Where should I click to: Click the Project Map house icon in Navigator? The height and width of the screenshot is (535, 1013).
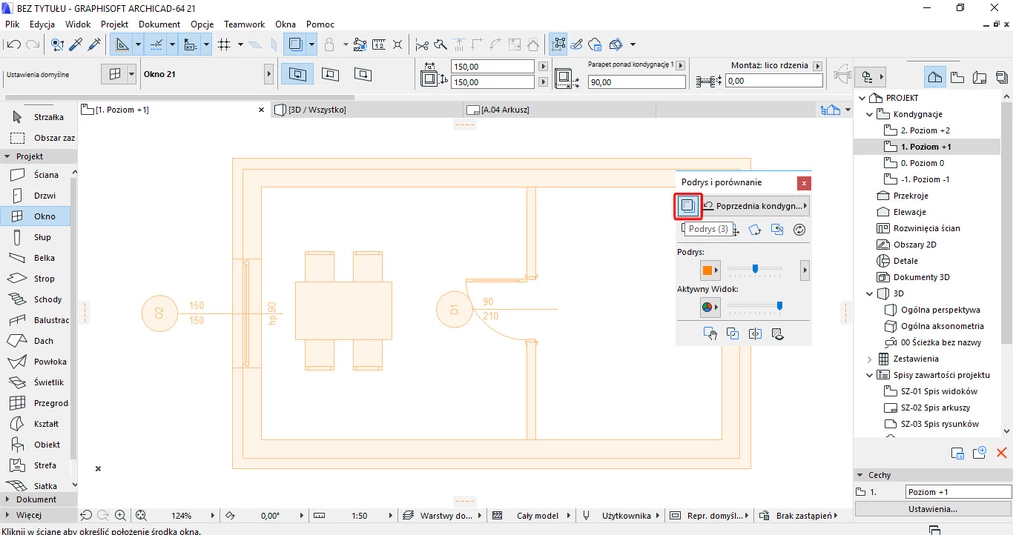934,78
